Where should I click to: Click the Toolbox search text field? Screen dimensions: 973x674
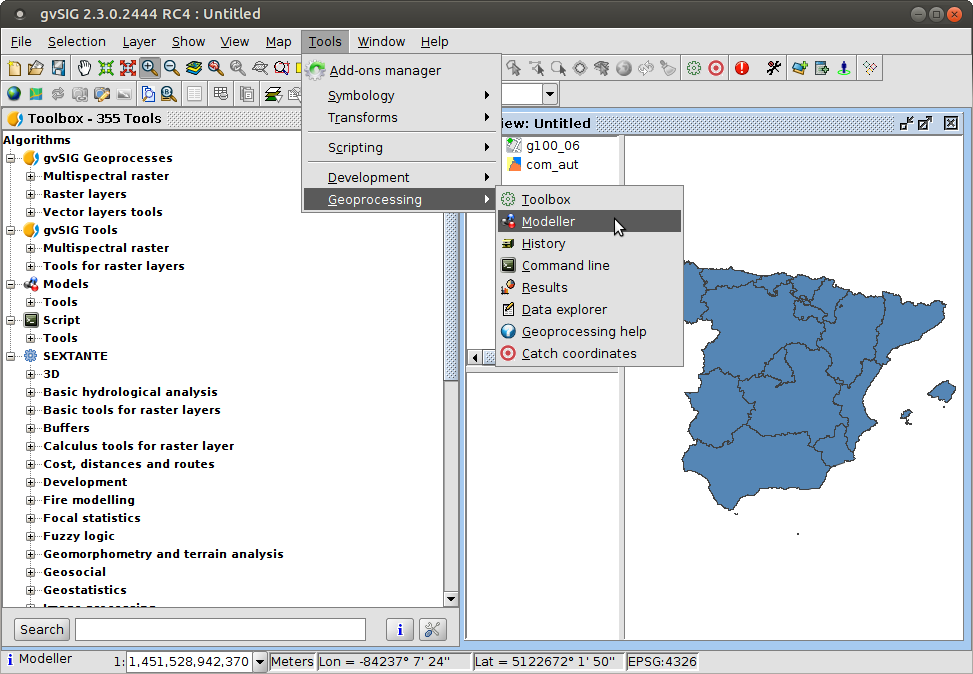(x=220, y=629)
